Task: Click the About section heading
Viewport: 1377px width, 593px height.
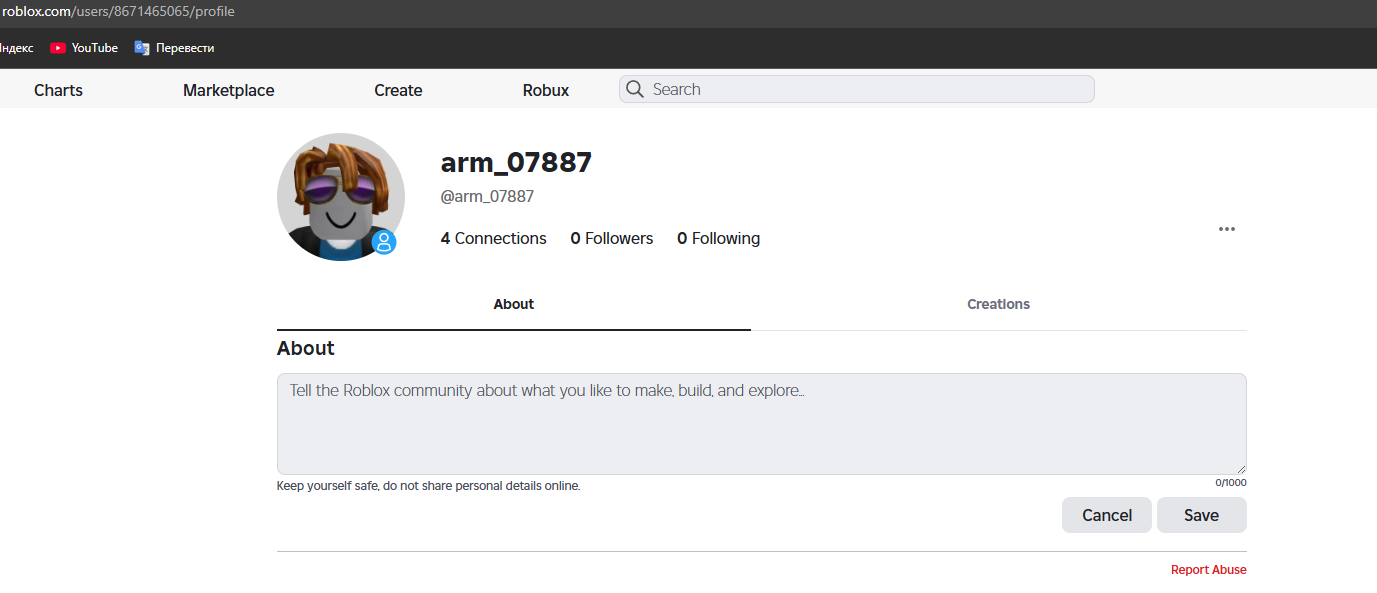Action: pos(305,348)
